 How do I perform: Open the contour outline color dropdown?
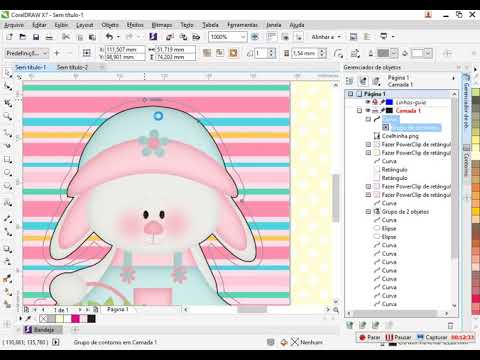(x=394, y=53)
